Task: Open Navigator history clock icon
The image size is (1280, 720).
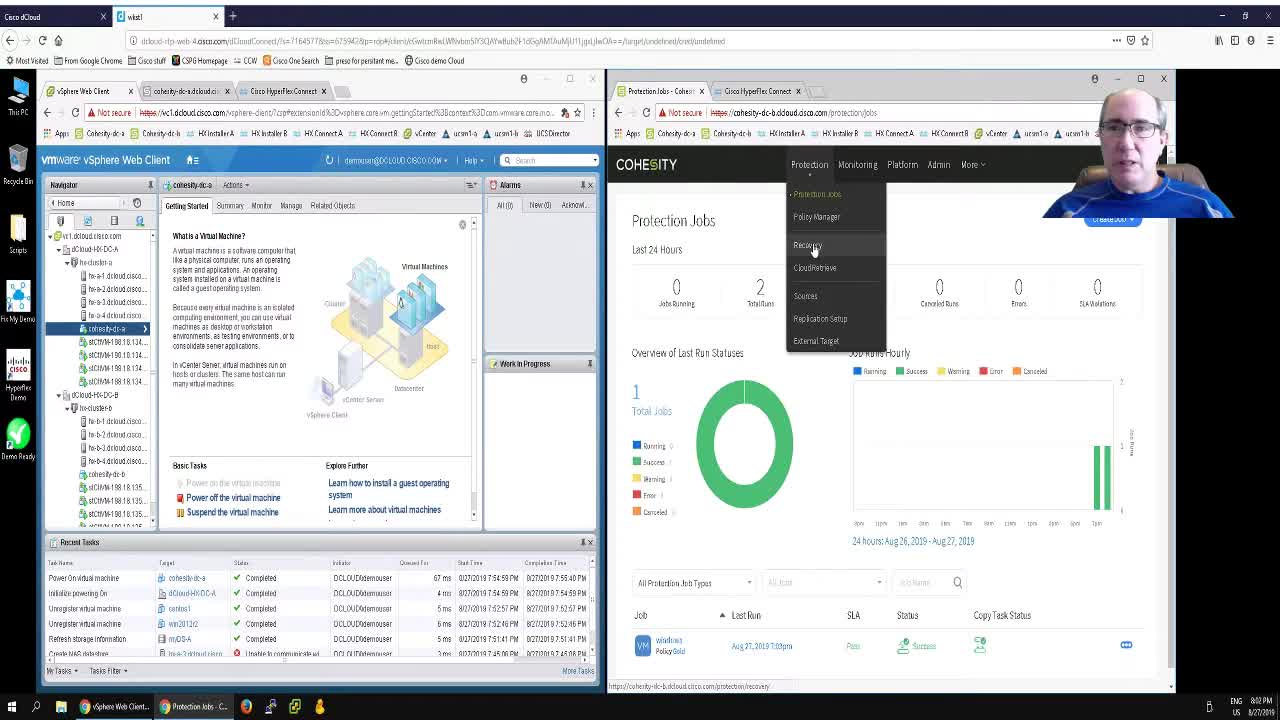Action: pos(137,203)
